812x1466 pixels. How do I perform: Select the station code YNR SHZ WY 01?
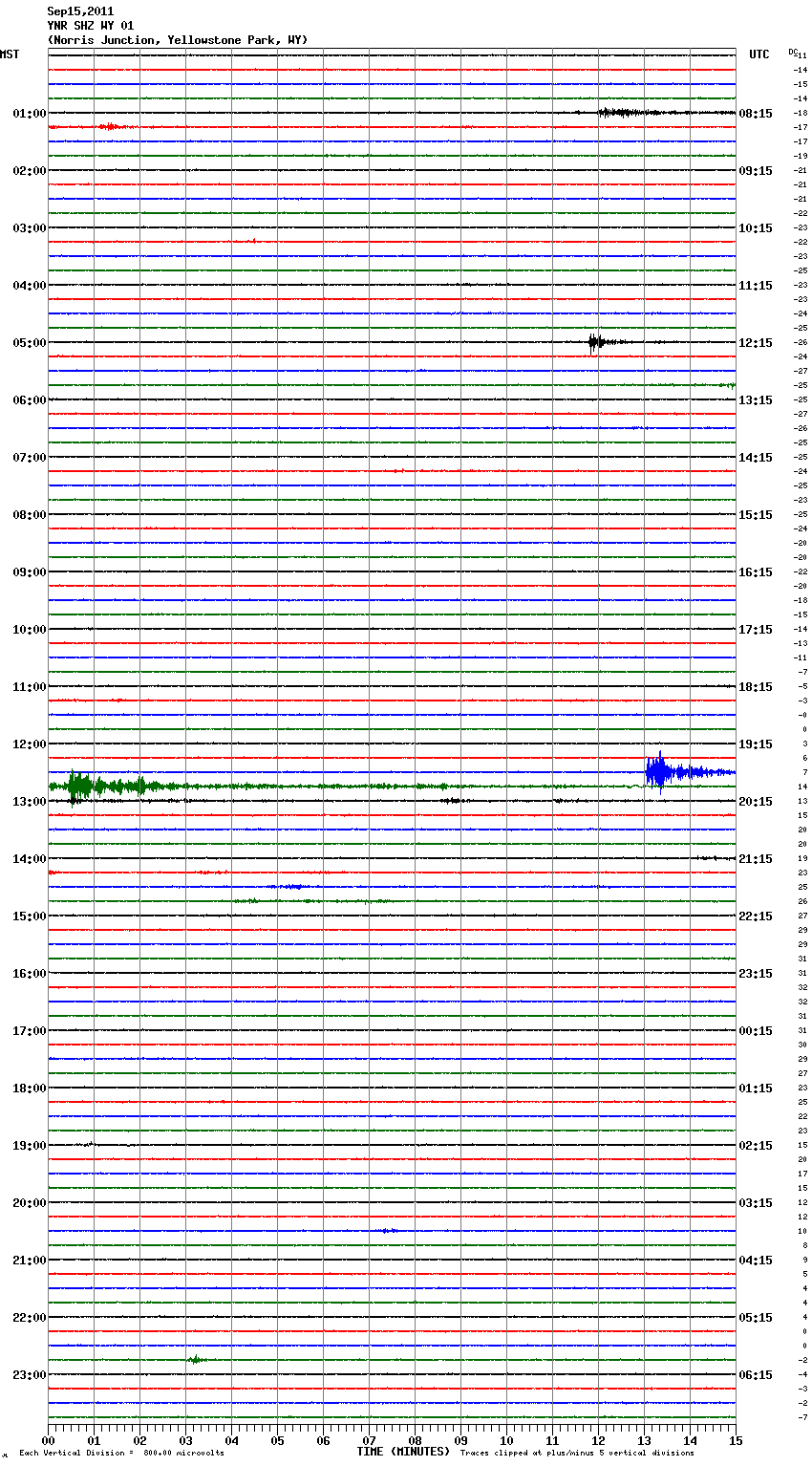coord(91,26)
